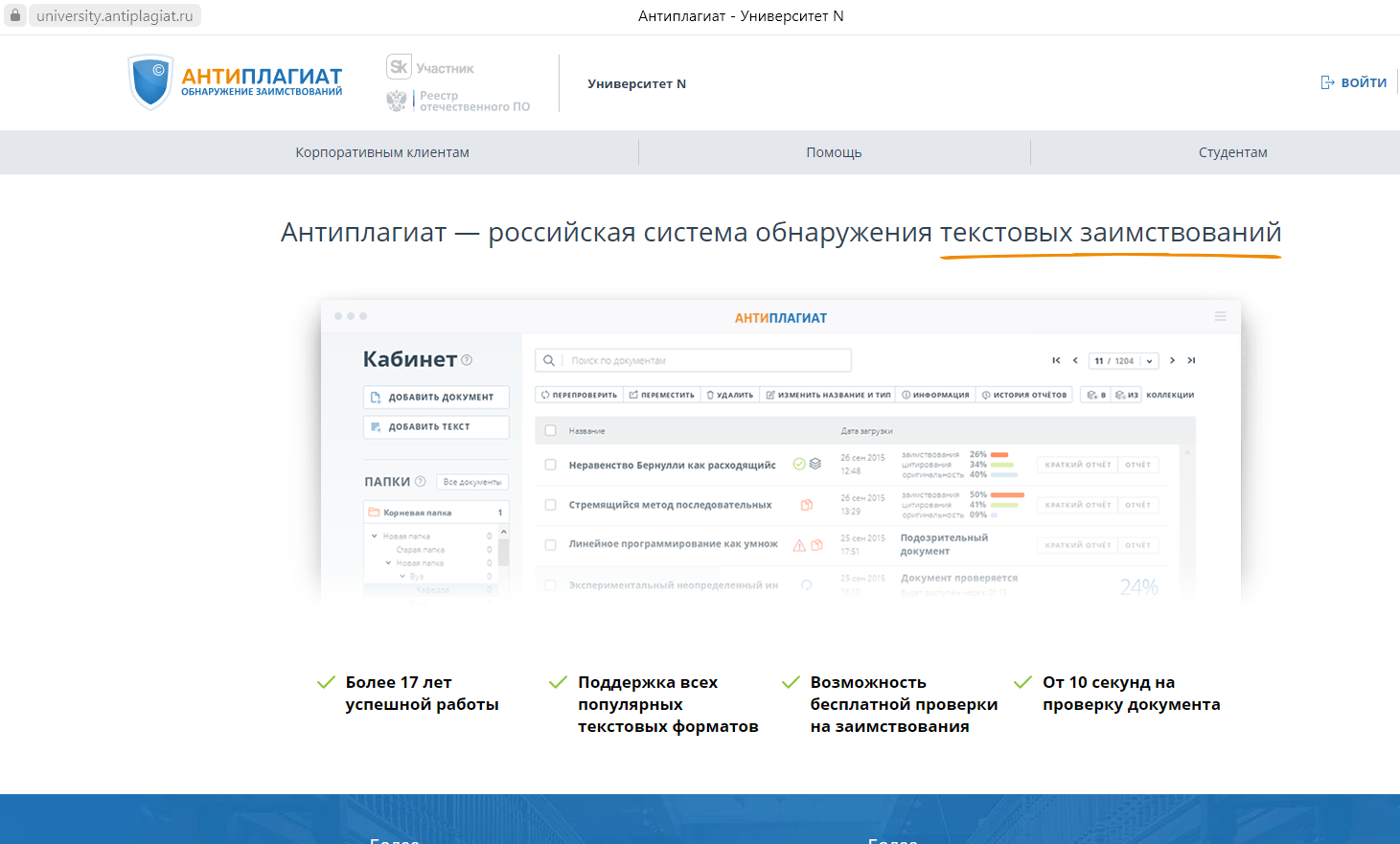This screenshot has height=844, width=1400.
Task: Open the Помощь menu
Action: point(834,152)
